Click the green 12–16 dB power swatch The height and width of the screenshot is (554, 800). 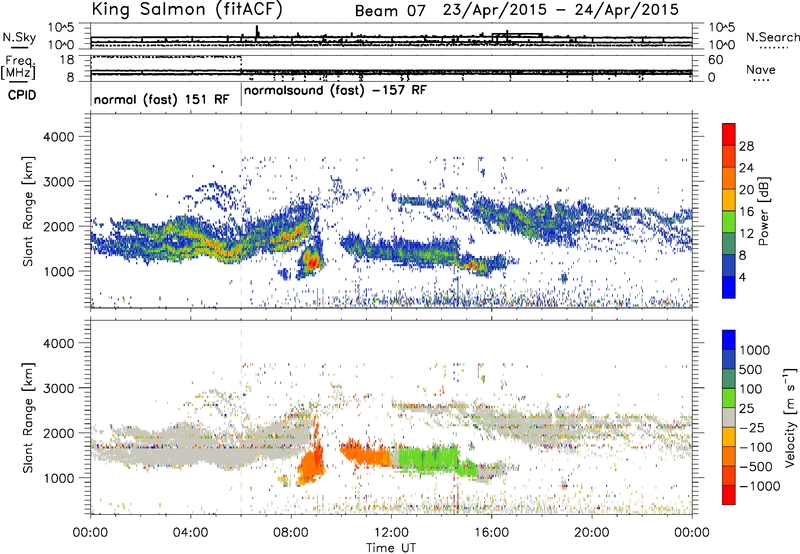tap(729, 222)
